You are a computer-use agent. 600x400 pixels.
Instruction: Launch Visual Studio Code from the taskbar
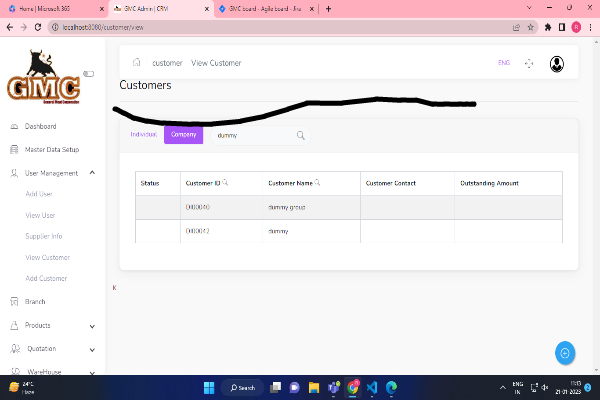371,387
